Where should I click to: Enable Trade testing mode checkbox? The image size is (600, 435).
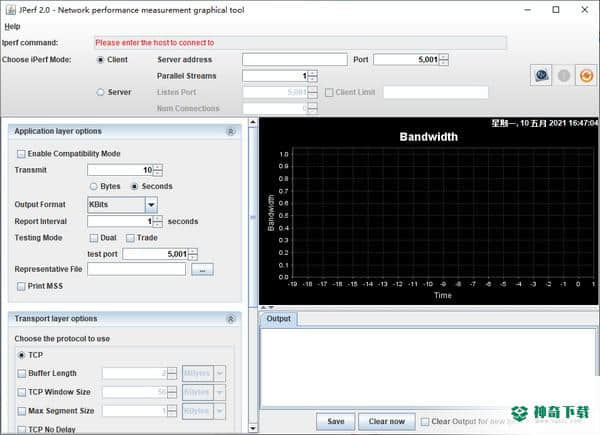130,238
